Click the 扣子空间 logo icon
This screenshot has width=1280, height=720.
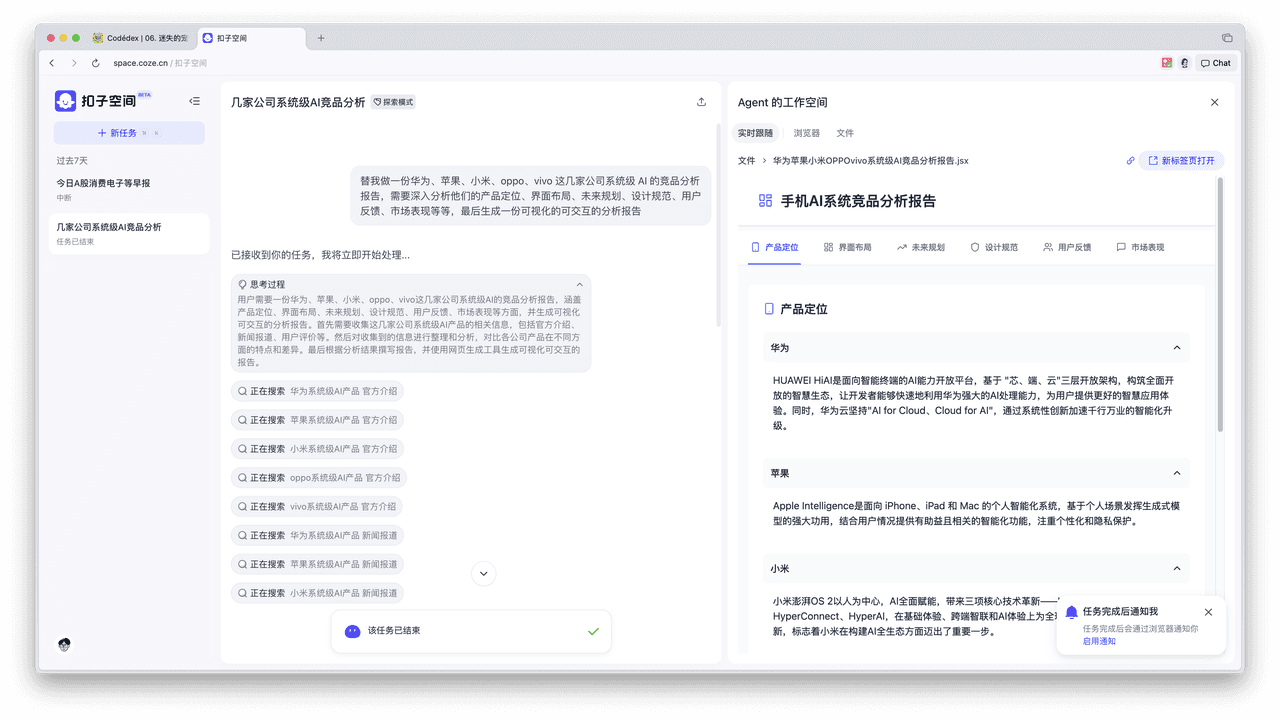(x=65, y=101)
